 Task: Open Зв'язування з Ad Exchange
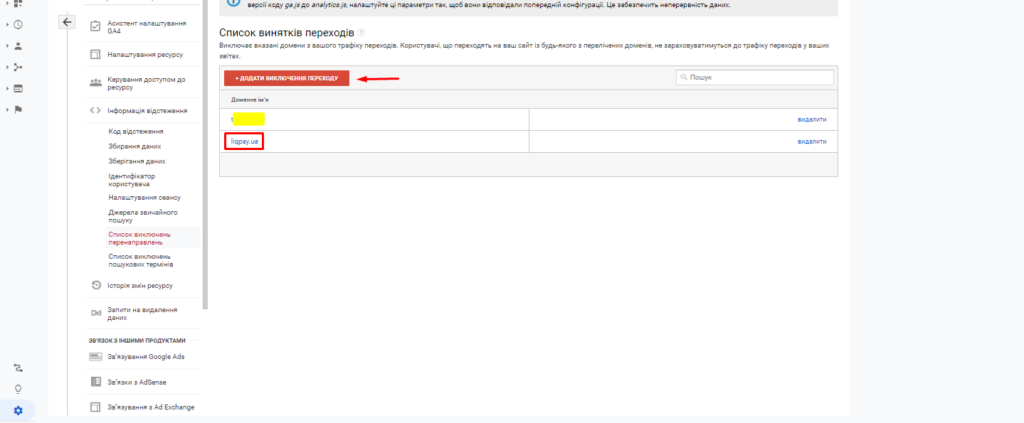151,407
